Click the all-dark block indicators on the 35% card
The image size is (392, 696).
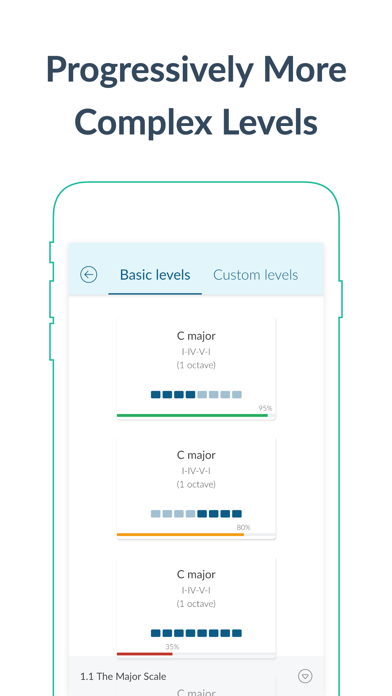[196, 633]
